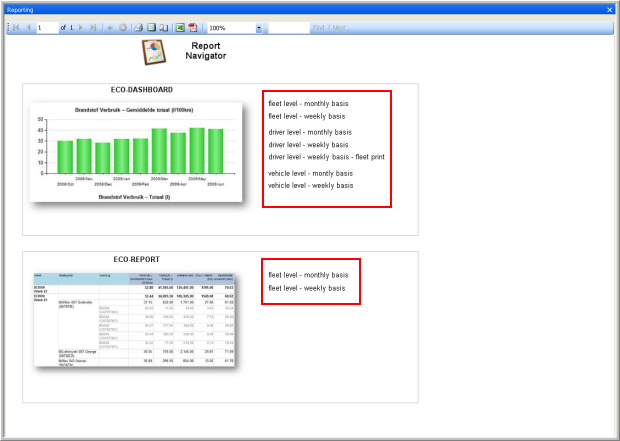Export report to Excel icon
This screenshot has height=441, width=620.
(179, 28)
